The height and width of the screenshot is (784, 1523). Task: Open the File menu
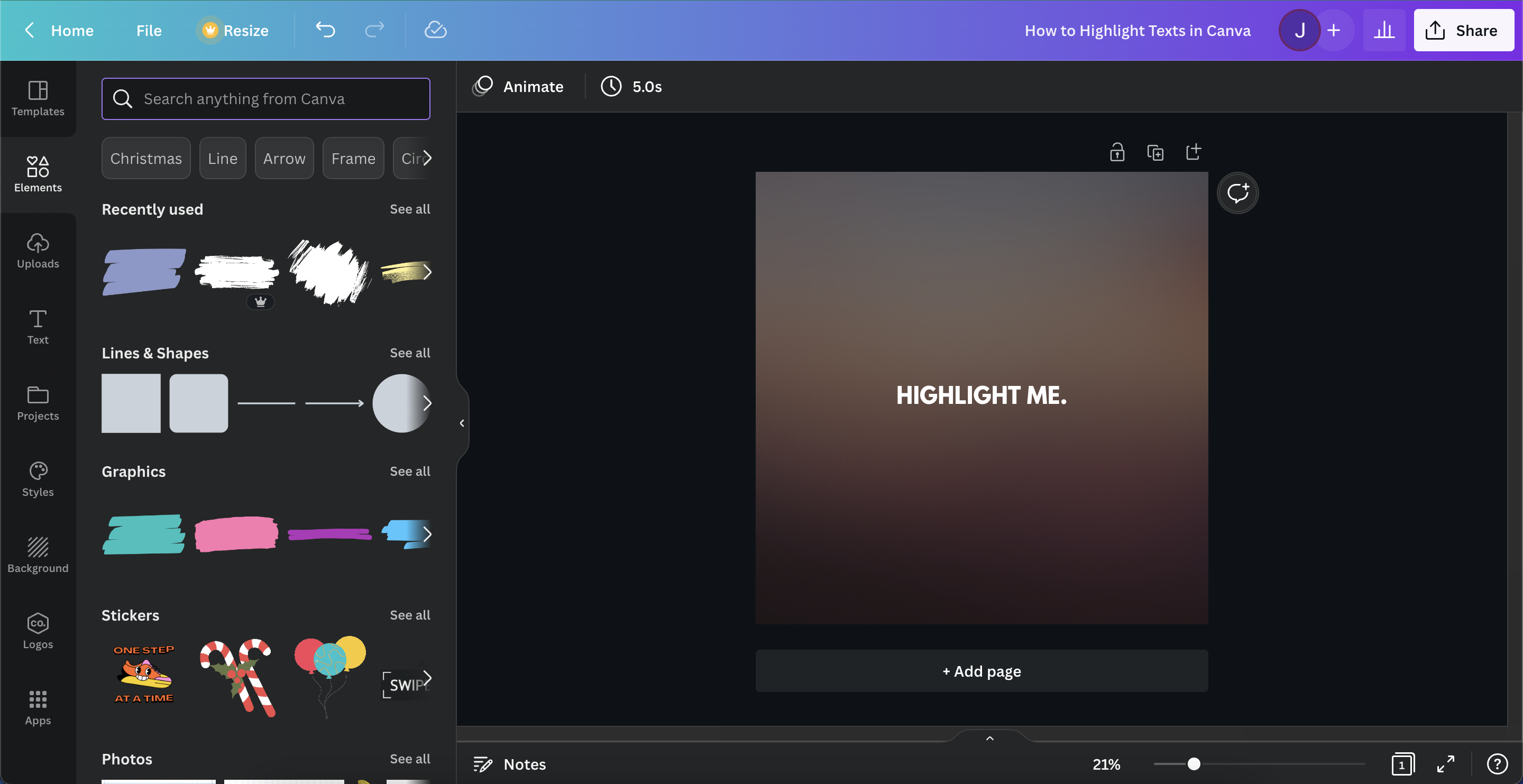point(148,30)
